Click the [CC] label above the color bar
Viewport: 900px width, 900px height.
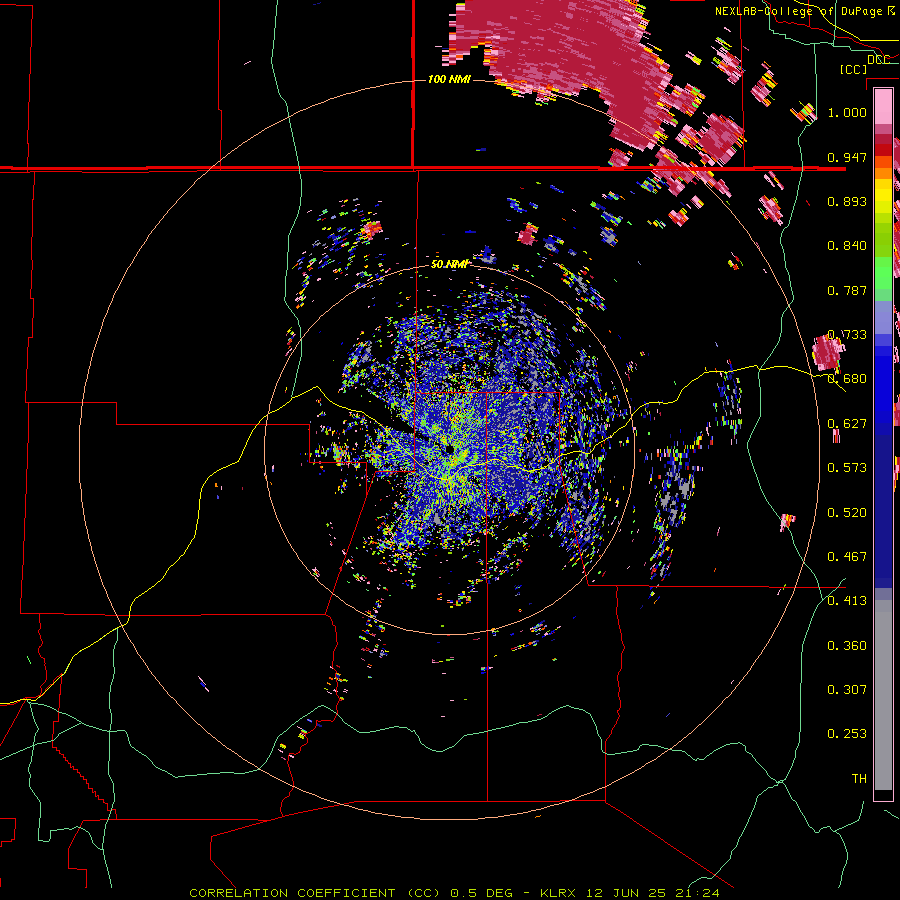[x=853, y=69]
